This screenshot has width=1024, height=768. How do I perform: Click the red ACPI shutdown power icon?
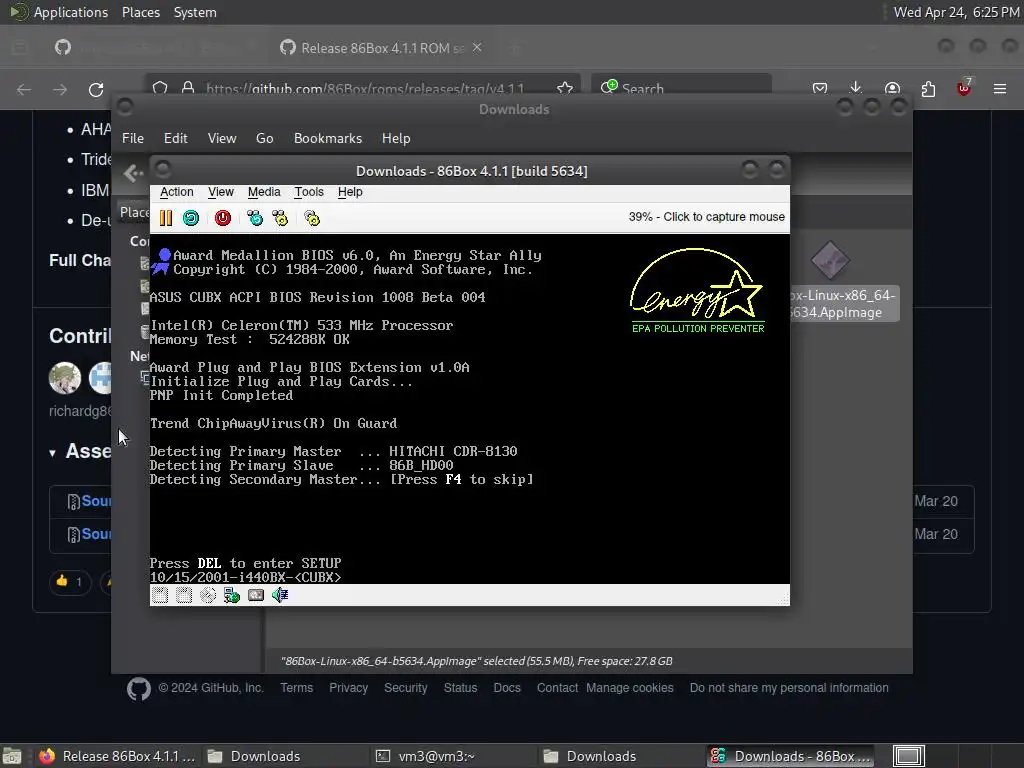pyautogui.click(x=223, y=218)
